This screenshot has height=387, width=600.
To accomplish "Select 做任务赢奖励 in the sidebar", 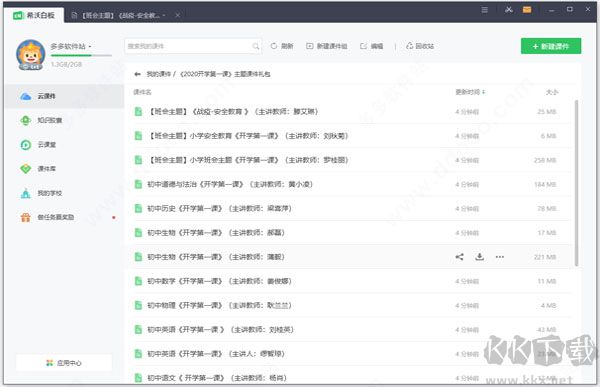I will click(x=64, y=217).
